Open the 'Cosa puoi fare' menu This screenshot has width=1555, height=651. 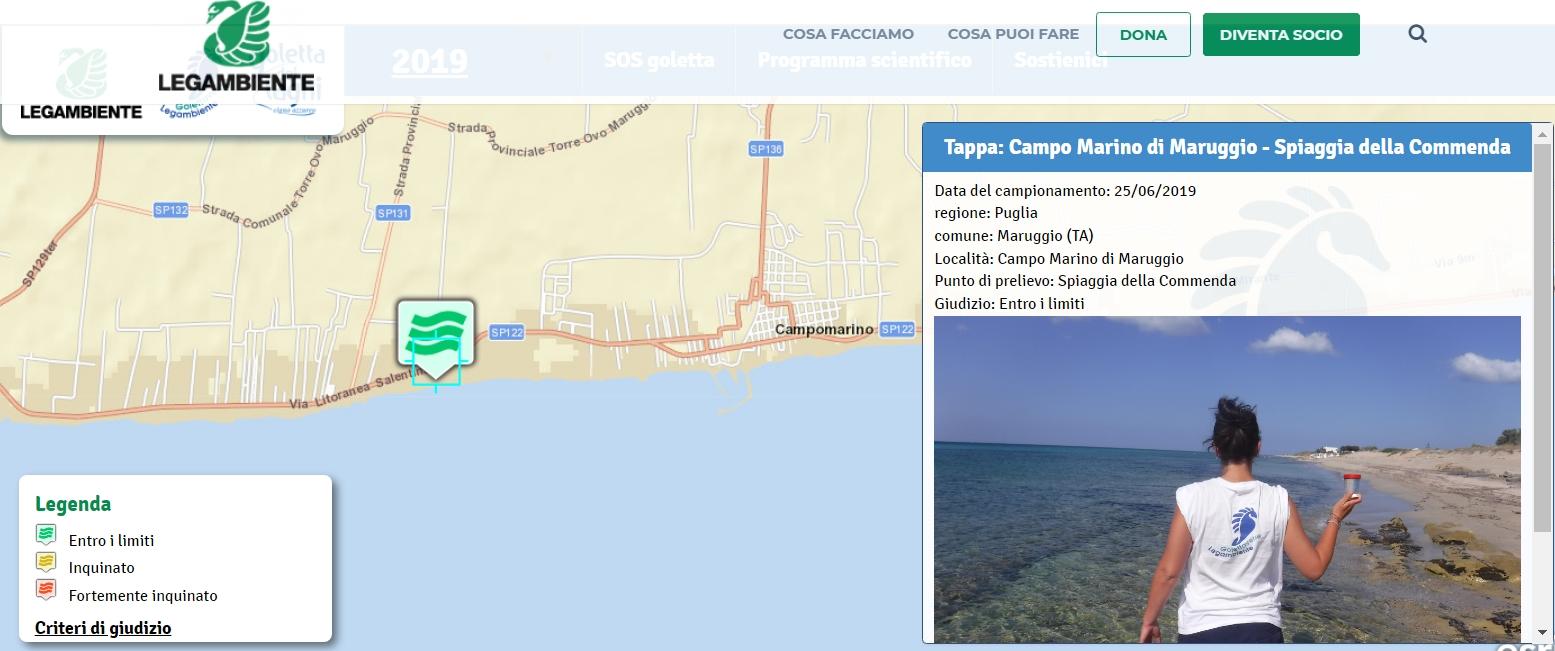(x=1013, y=34)
